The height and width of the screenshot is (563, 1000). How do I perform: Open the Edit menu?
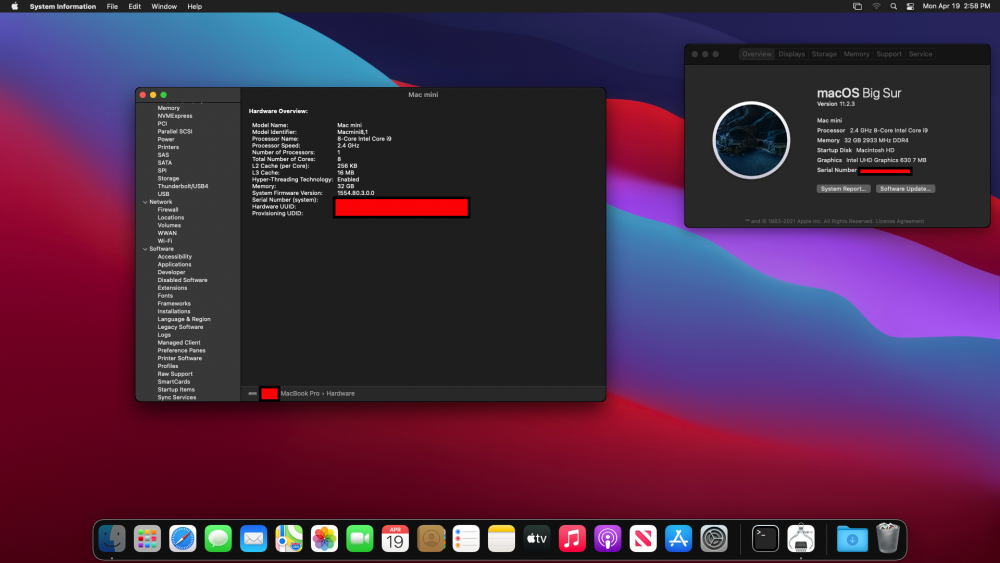coord(135,6)
